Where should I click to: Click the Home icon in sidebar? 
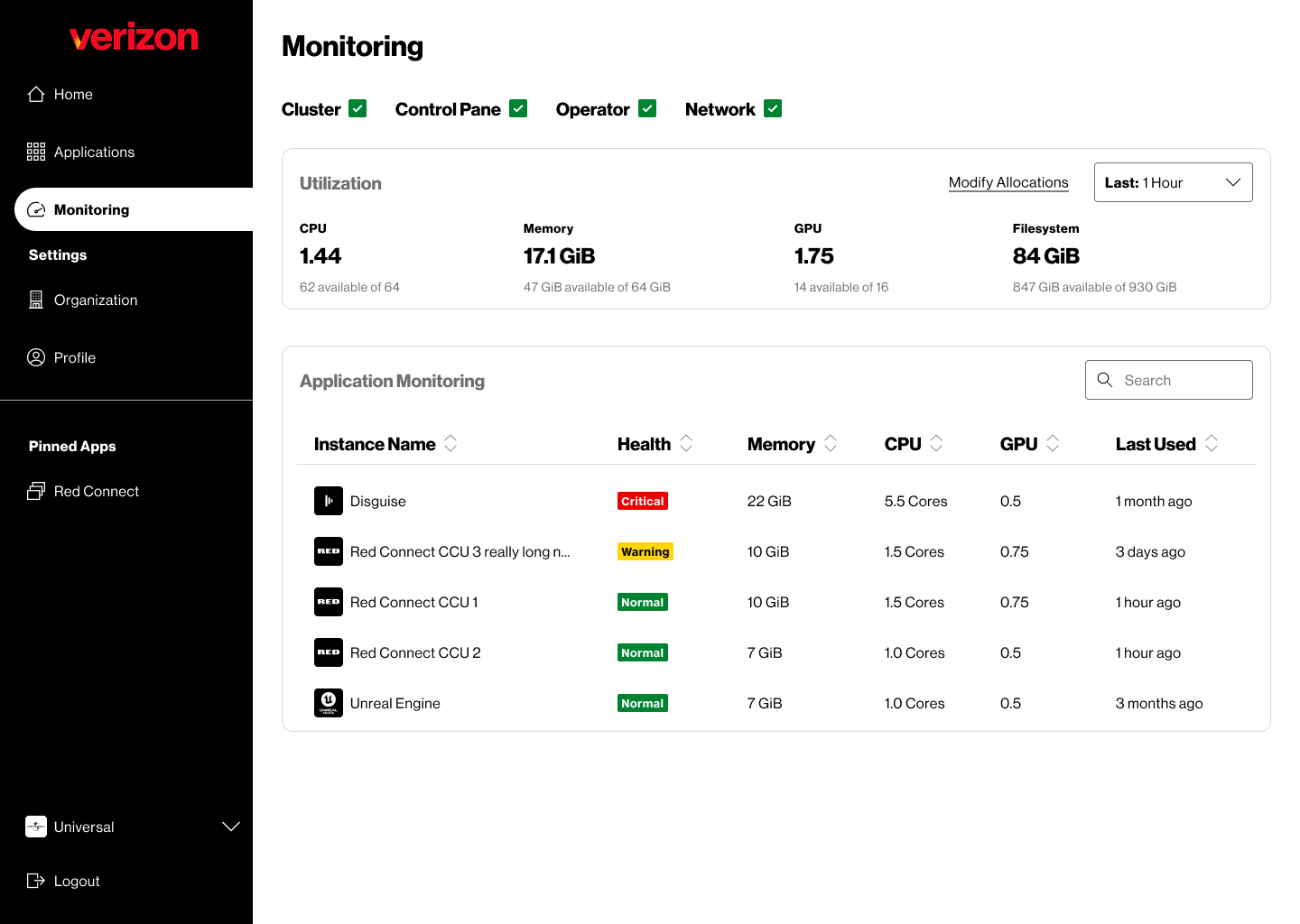tap(36, 95)
